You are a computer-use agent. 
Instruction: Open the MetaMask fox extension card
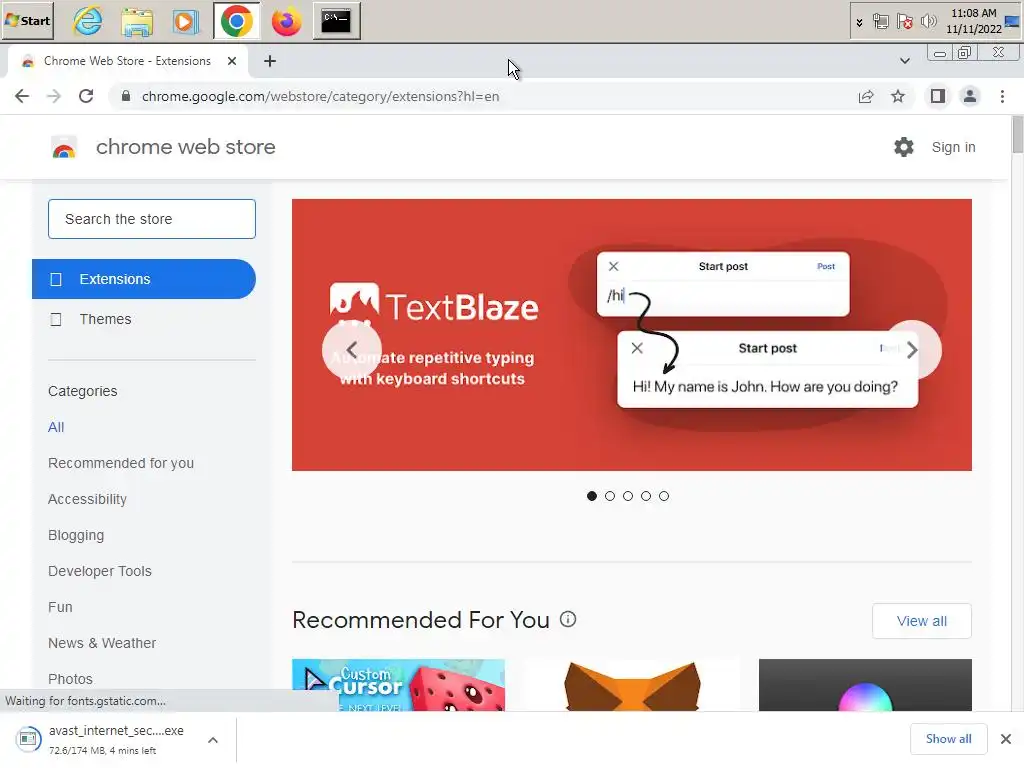(632, 685)
